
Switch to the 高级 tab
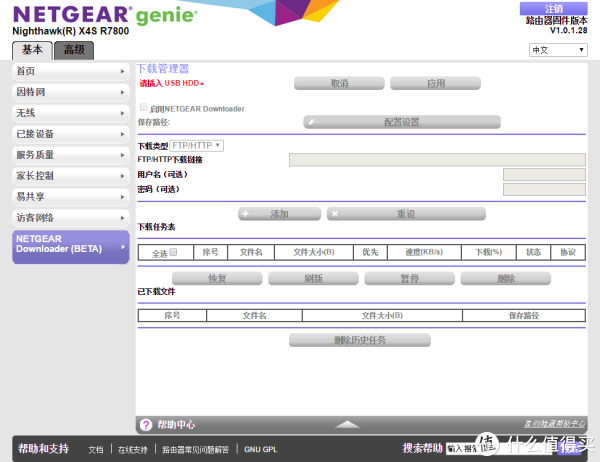[74, 50]
